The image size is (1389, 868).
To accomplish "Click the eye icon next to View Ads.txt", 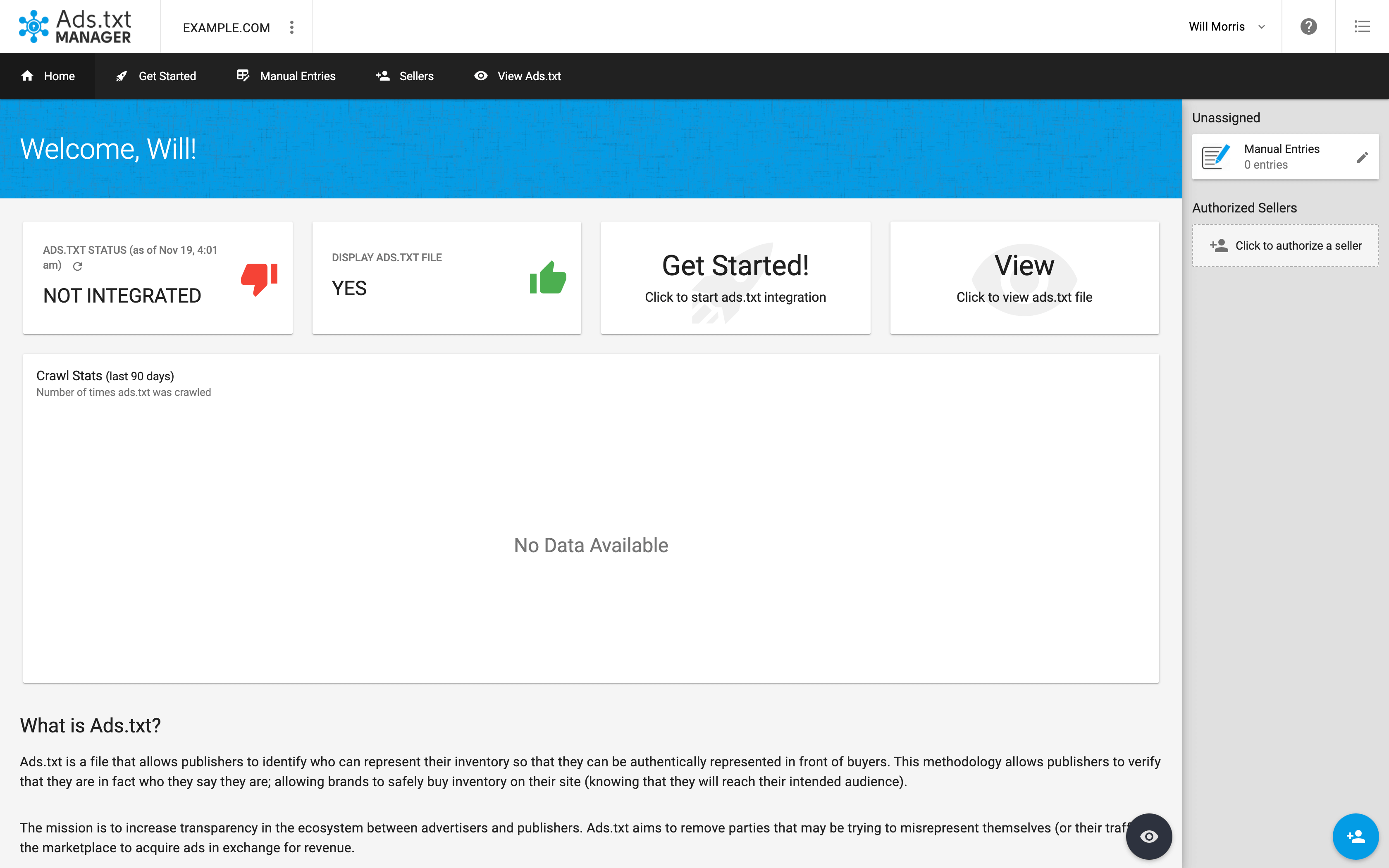I will [481, 76].
